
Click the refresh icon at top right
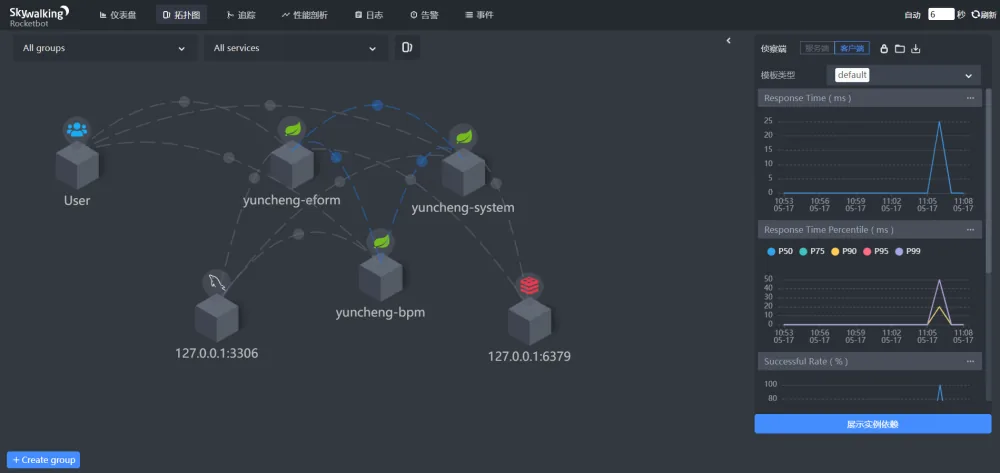(976, 14)
